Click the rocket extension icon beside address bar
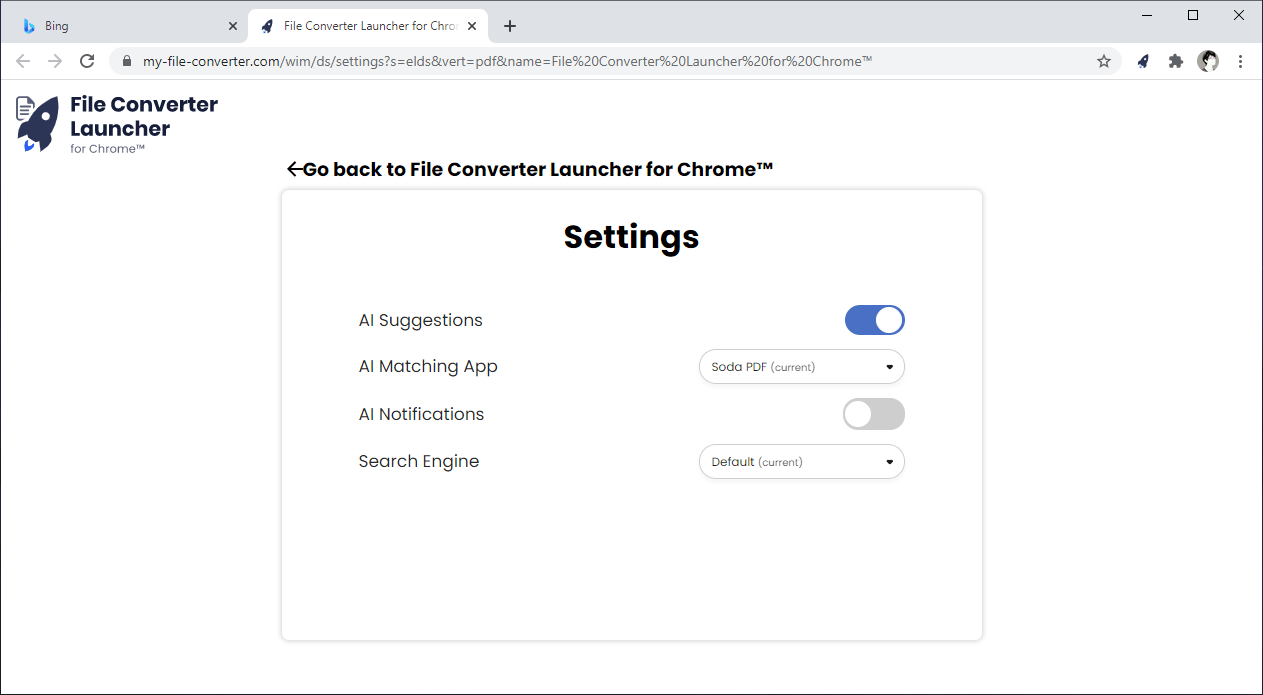This screenshot has width=1263, height=695. [1143, 61]
